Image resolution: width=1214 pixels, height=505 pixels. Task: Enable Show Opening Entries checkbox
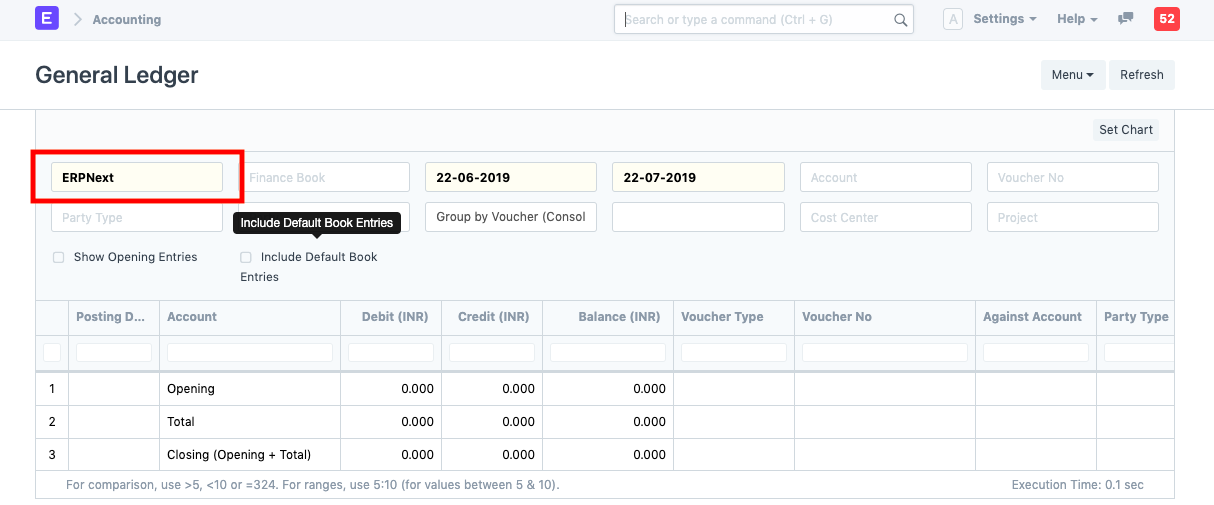(x=59, y=258)
